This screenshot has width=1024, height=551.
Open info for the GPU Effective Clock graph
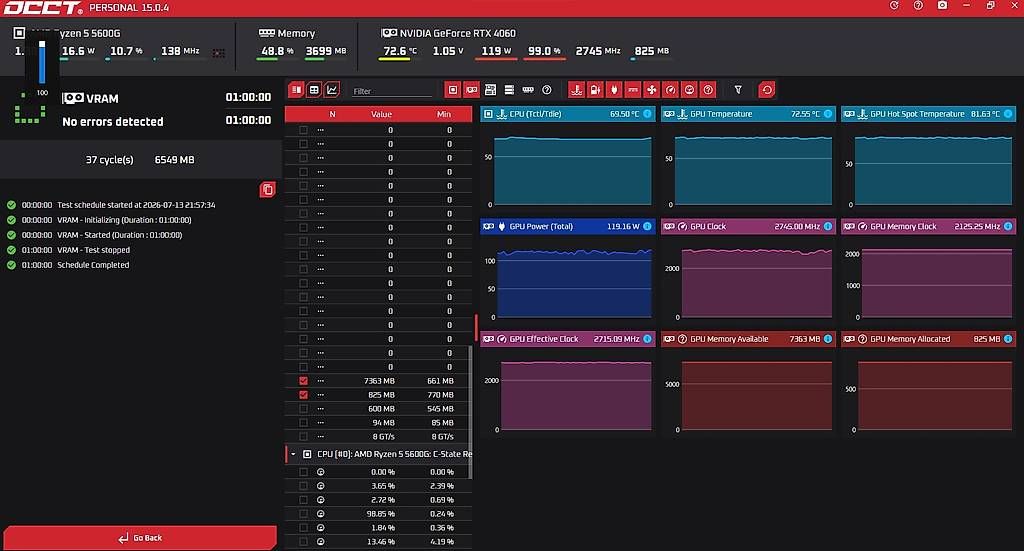pyautogui.click(x=647, y=339)
